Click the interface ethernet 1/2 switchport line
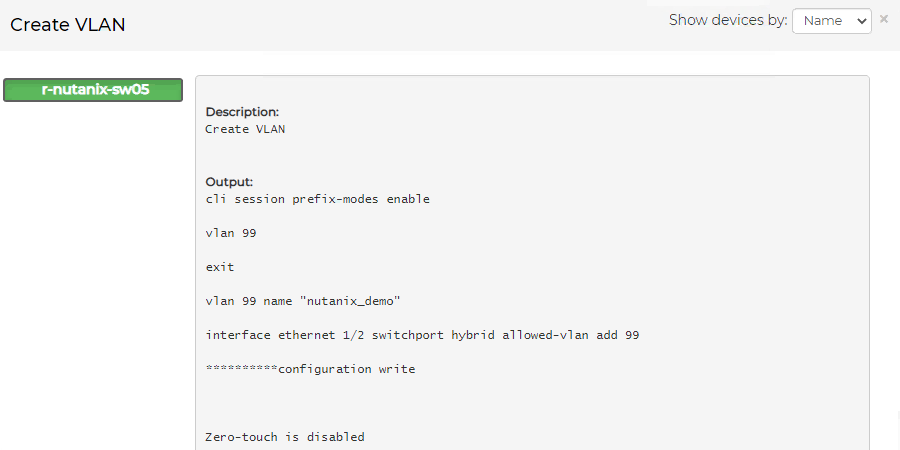This screenshot has width=900, height=450. pyautogui.click(x=422, y=335)
